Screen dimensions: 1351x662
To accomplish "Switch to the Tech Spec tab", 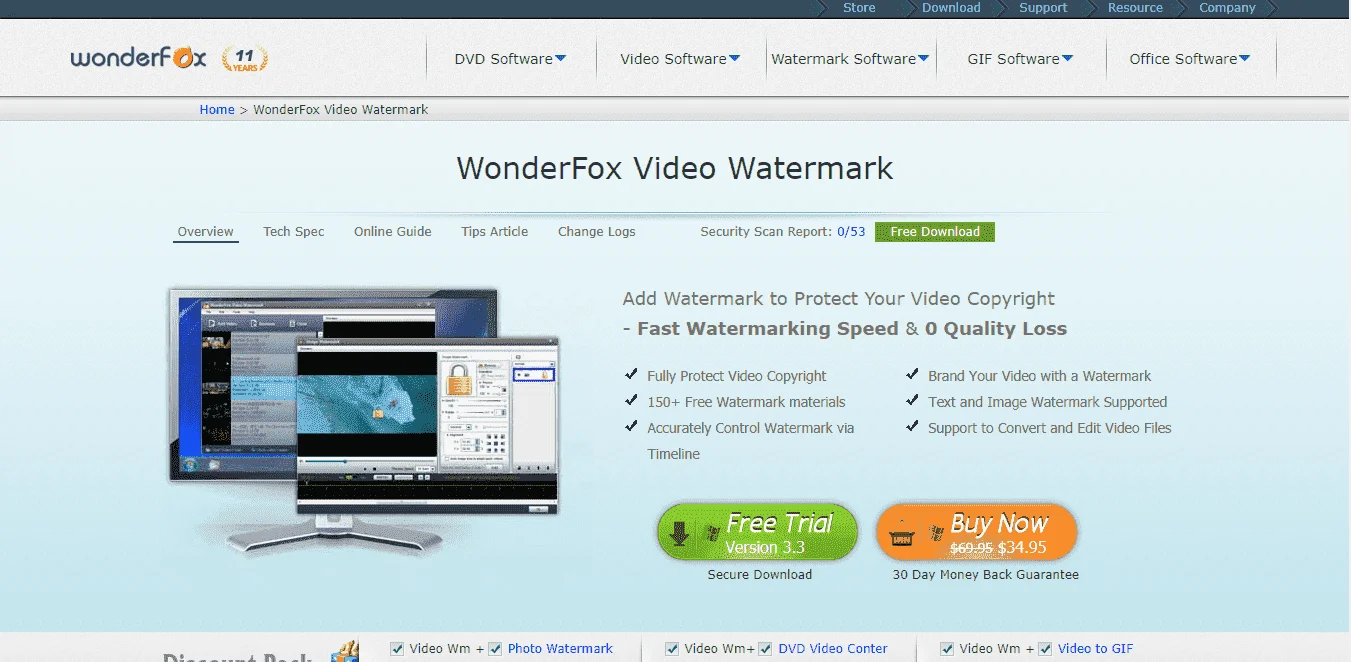I will coord(294,232).
